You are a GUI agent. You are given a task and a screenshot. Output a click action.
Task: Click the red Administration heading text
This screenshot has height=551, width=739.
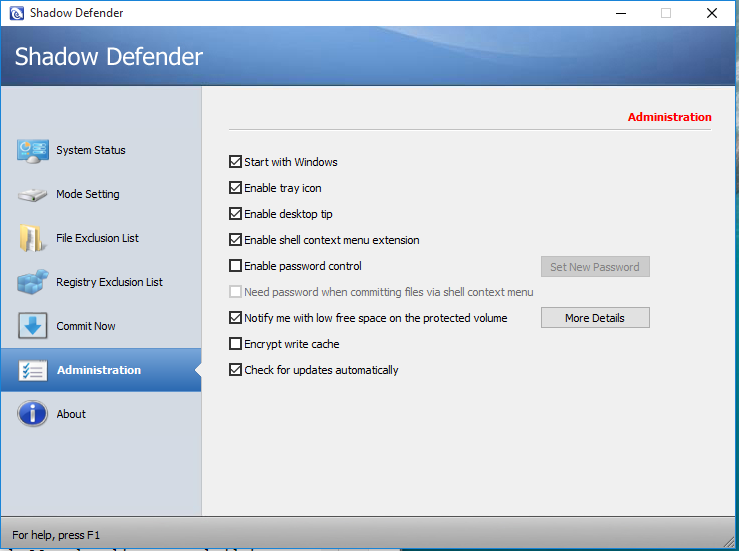coord(670,117)
